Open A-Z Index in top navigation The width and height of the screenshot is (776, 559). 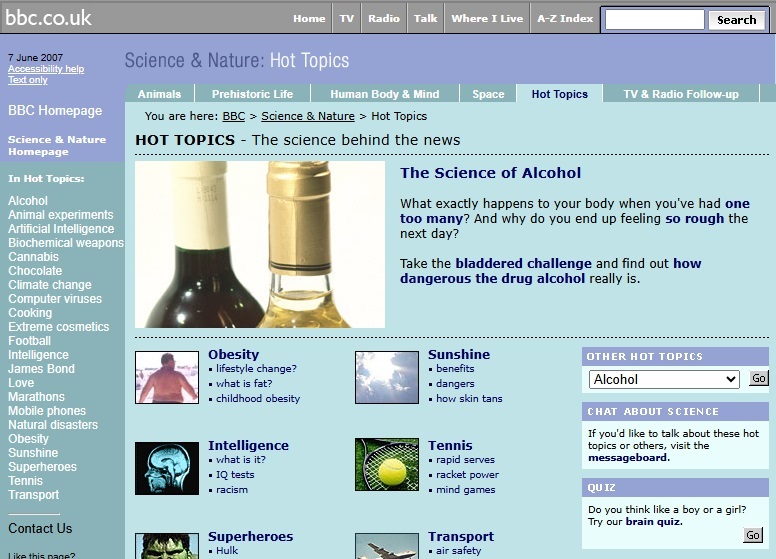point(565,18)
